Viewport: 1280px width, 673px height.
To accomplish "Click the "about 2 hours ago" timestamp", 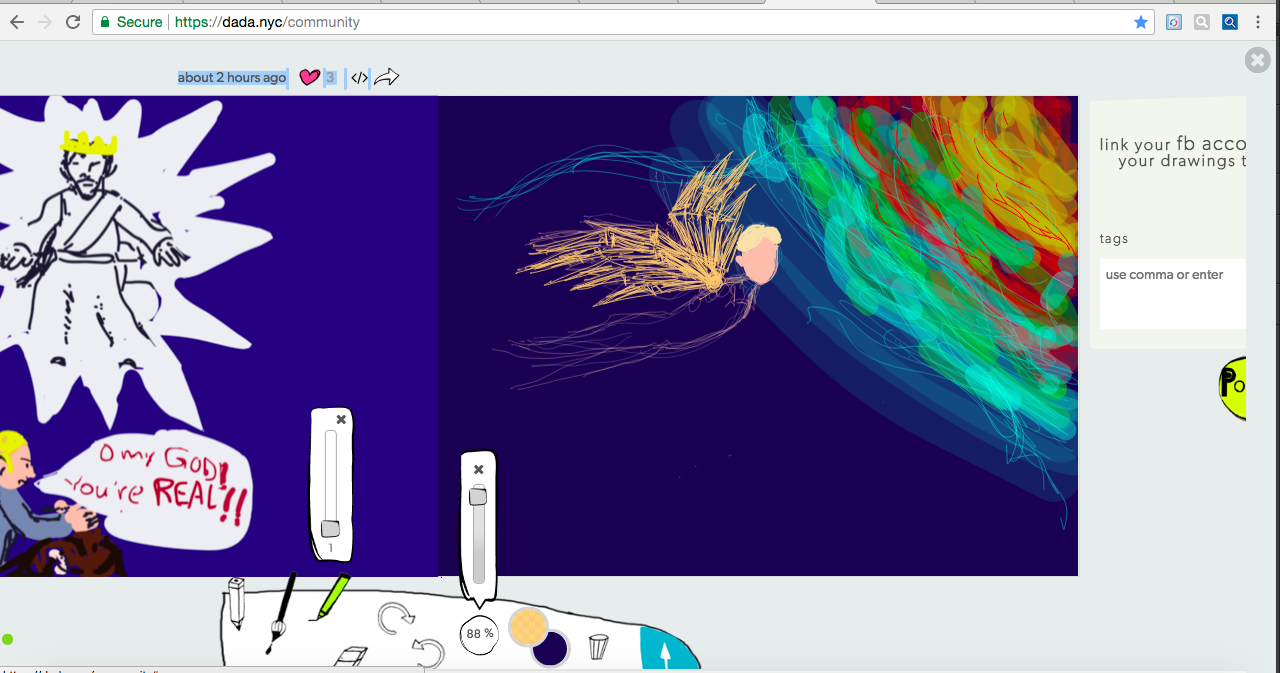I will tap(232, 77).
